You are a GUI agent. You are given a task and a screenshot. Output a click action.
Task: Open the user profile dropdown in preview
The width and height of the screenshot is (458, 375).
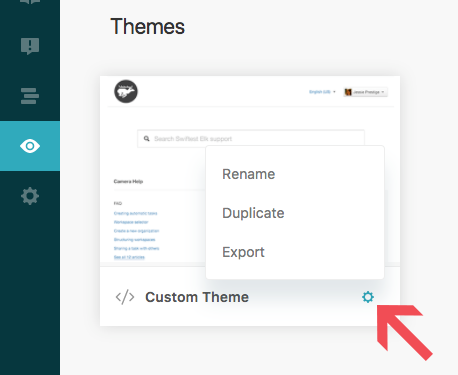tap(366, 92)
